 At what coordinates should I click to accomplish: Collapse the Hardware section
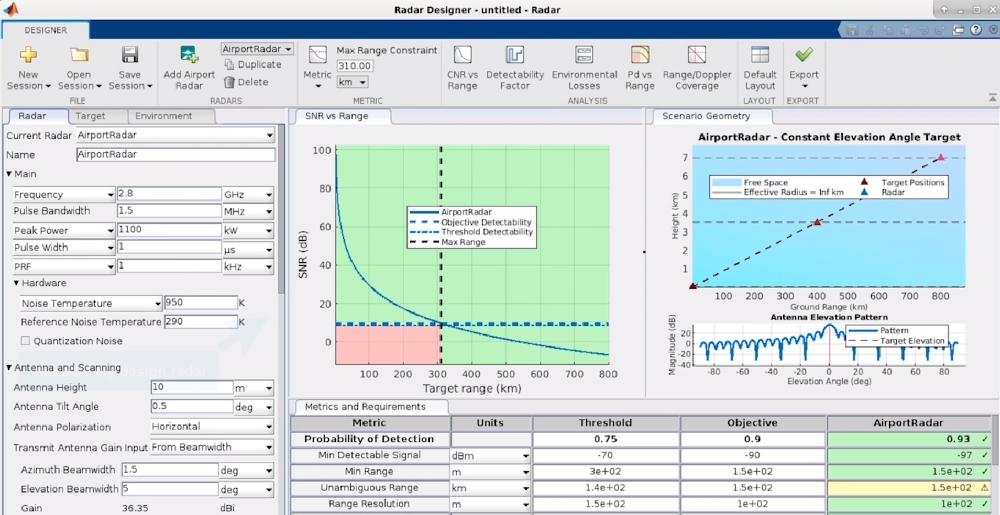point(18,283)
